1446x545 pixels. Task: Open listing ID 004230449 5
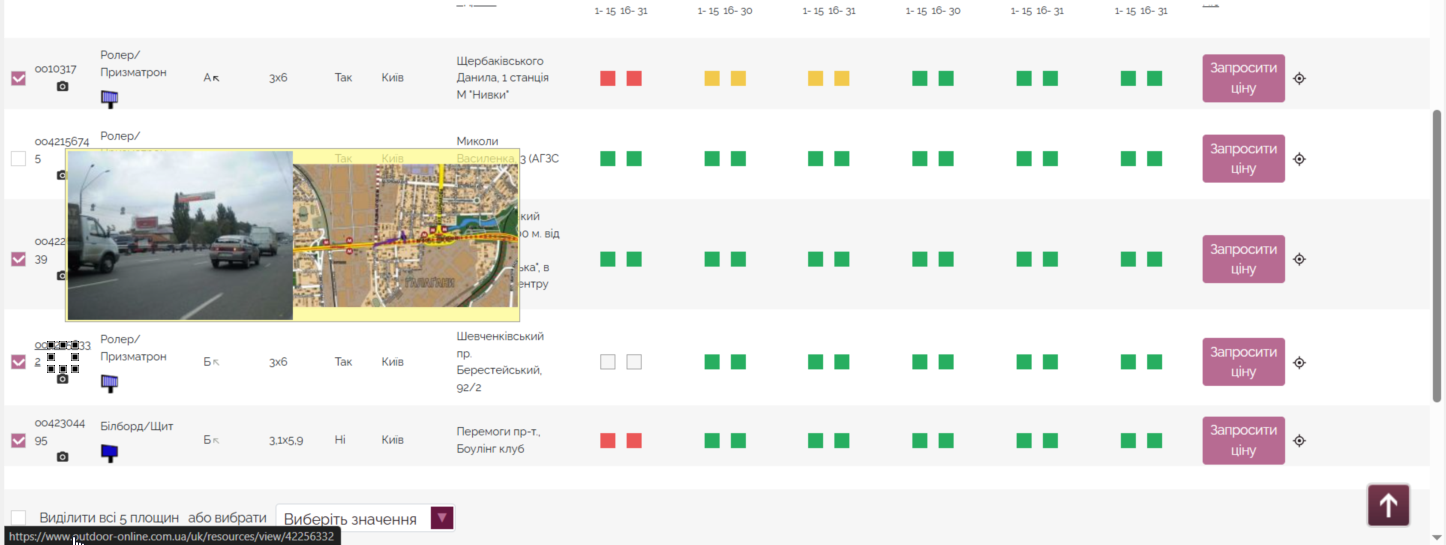tap(60, 432)
